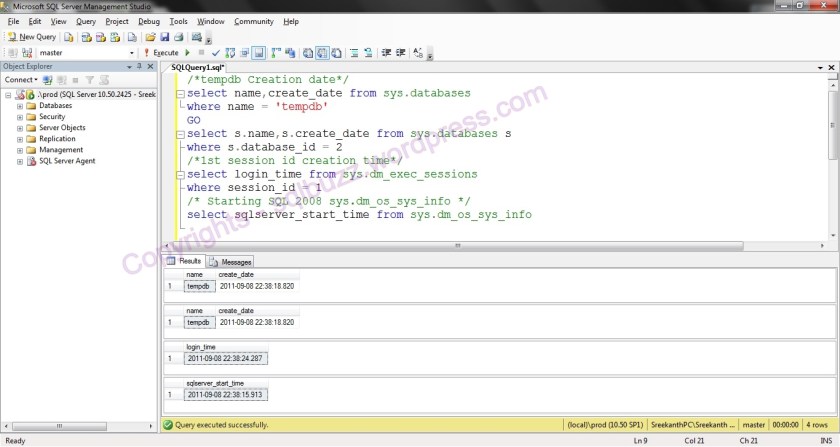Open the Query menu
The height and width of the screenshot is (447, 840).
[x=86, y=21]
